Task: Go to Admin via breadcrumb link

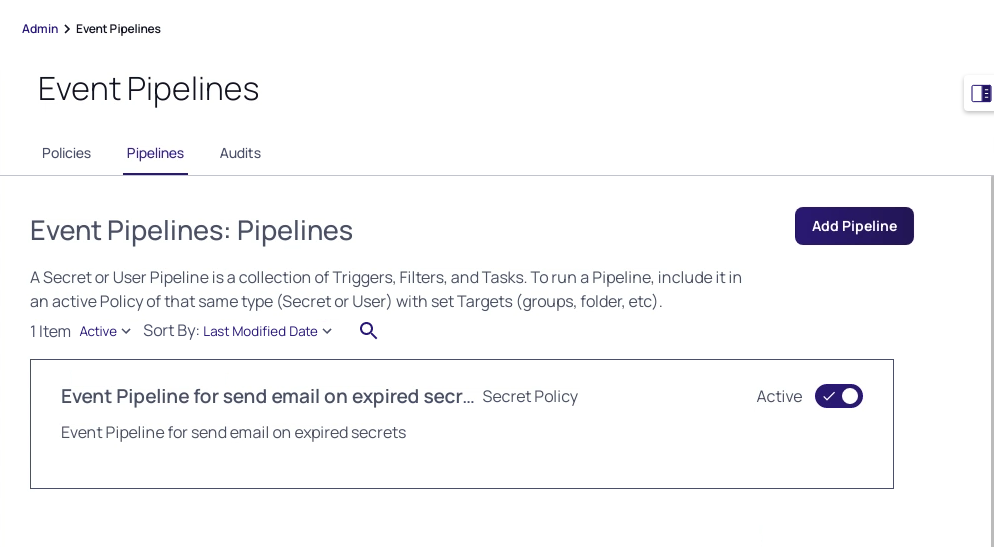Action: 40,29
